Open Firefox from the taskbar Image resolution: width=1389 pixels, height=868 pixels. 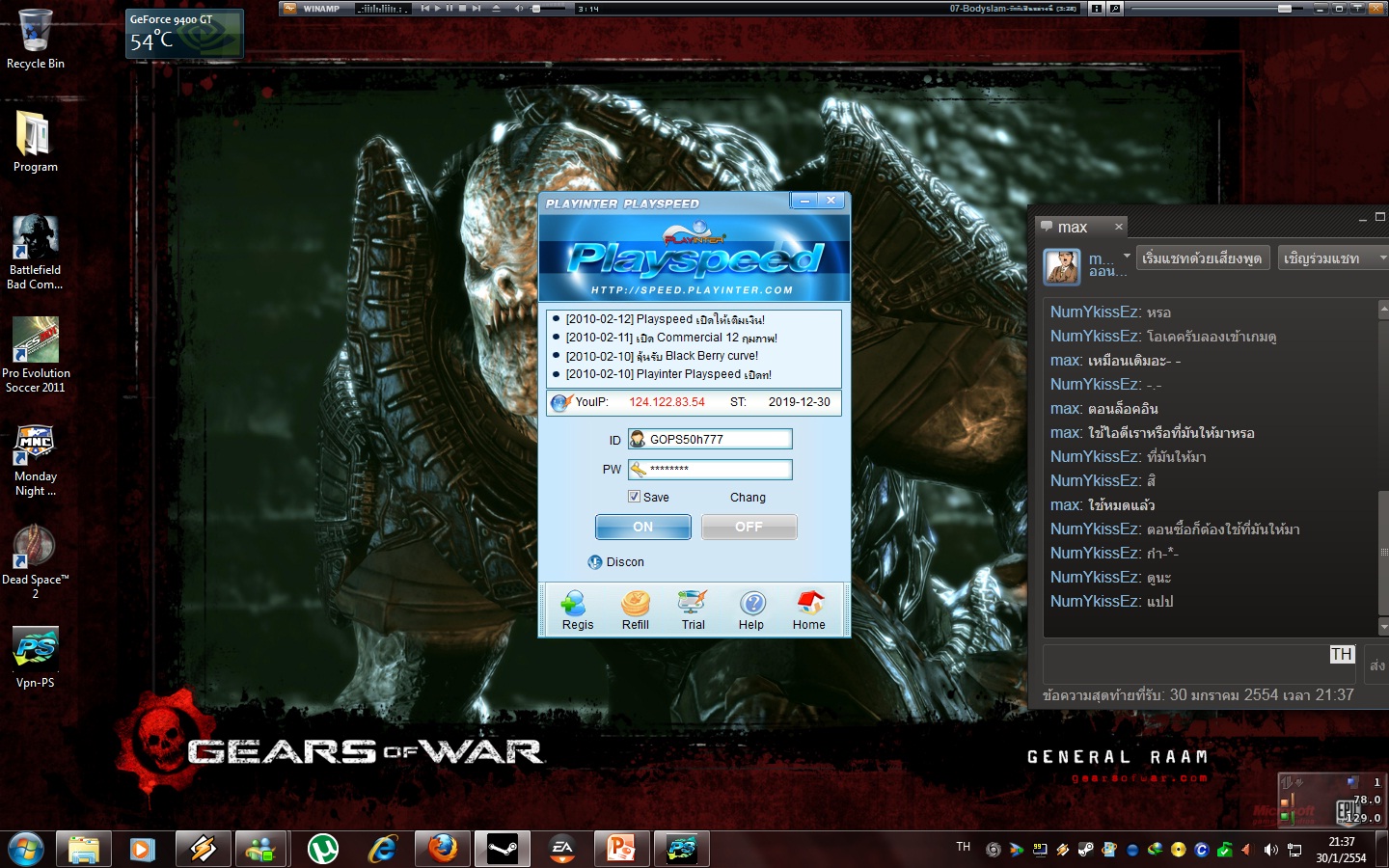pos(442,849)
